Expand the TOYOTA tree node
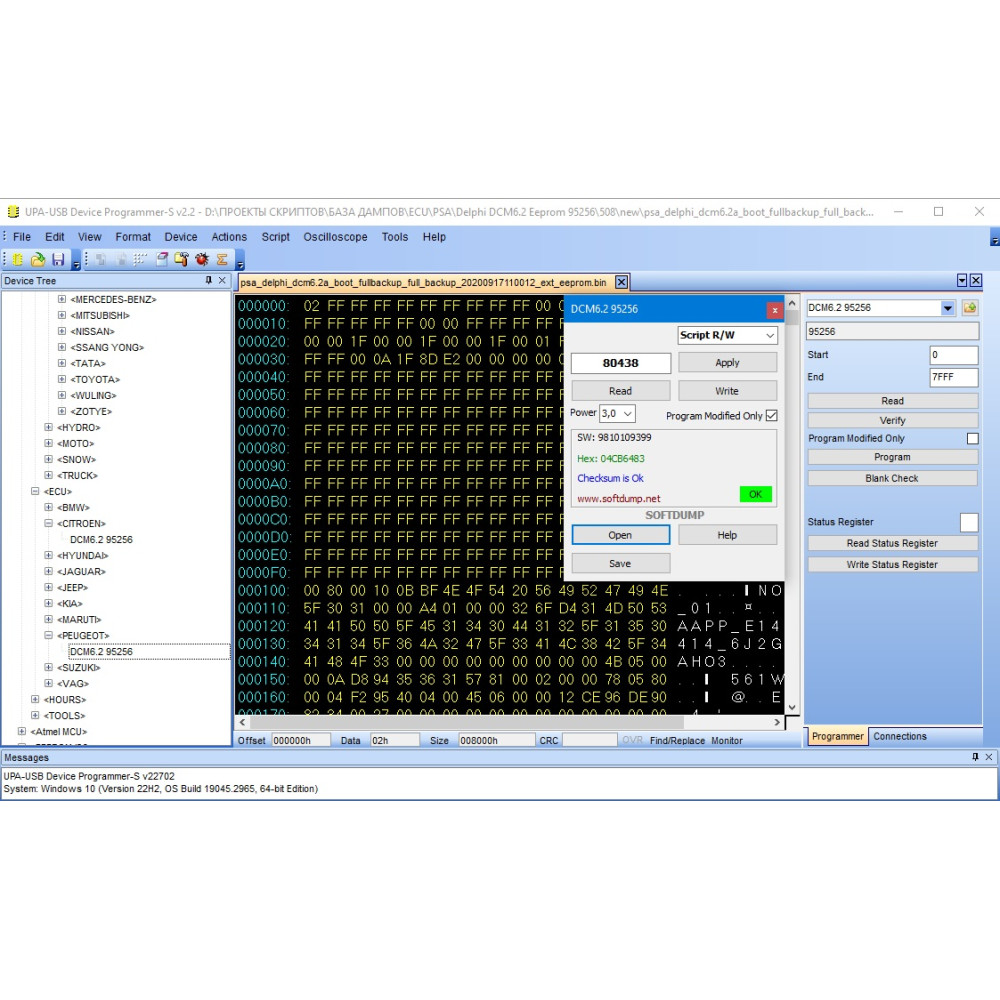The width and height of the screenshot is (1000, 1000). 62,379
